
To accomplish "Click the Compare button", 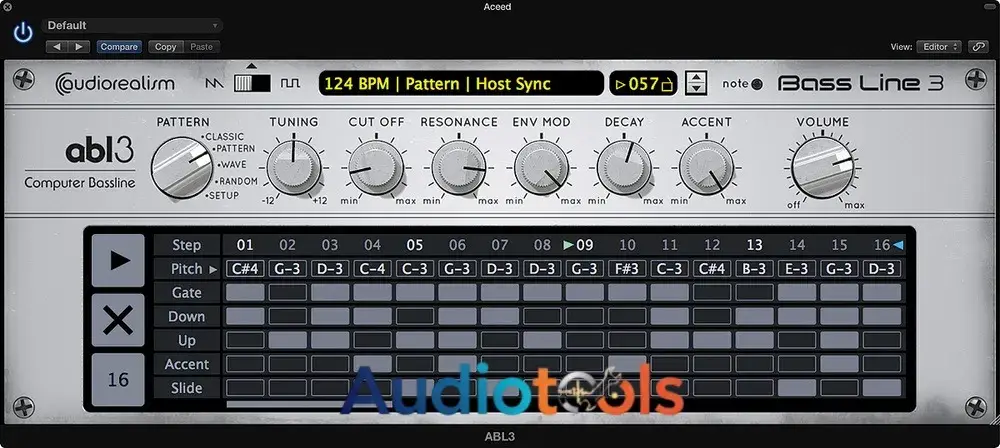I will (x=119, y=47).
